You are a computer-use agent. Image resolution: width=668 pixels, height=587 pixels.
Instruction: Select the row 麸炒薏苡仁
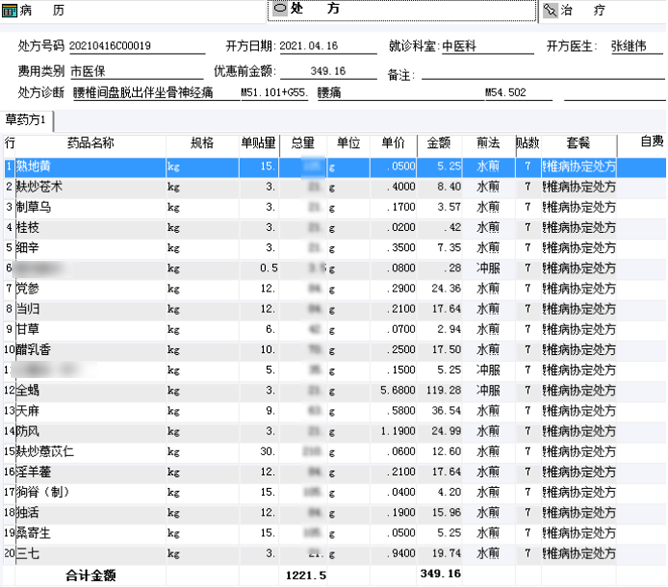tap(335, 452)
